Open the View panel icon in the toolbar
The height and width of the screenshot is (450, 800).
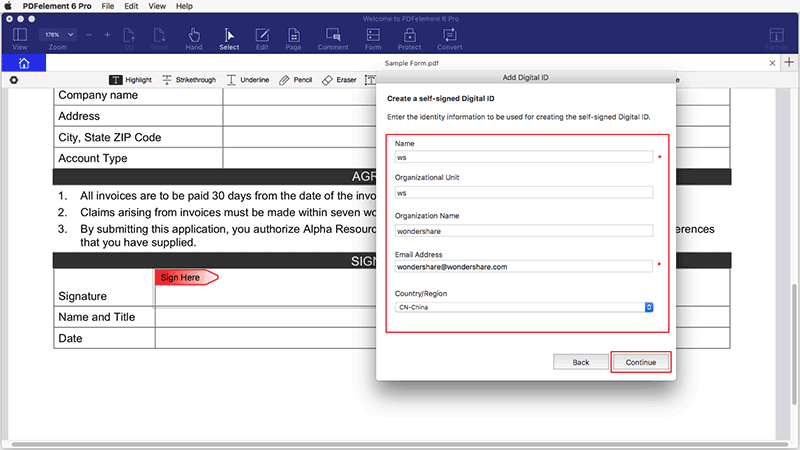coord(19,39)
